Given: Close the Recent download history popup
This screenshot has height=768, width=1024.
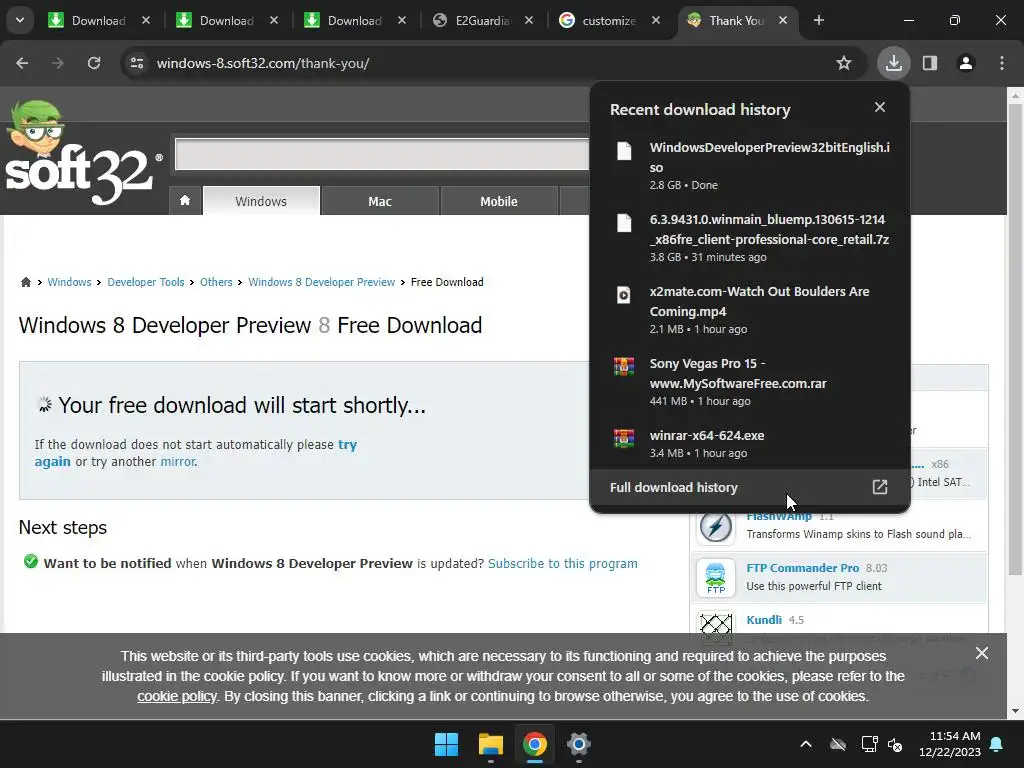Looking at the screenshot, I should pos(880,107).
